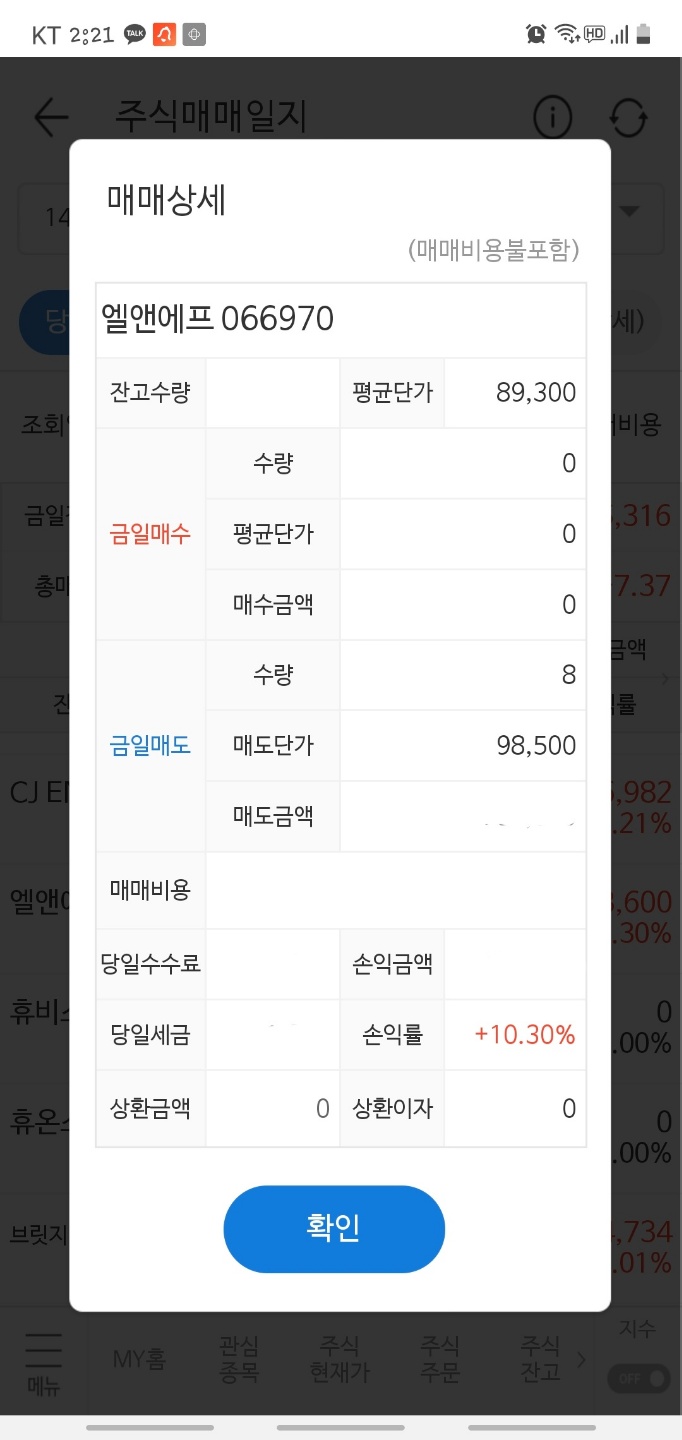The height and width of the screenshot is (1440, 682).
Task: Expand the account dropdown arrow
Action: point(629,211)
